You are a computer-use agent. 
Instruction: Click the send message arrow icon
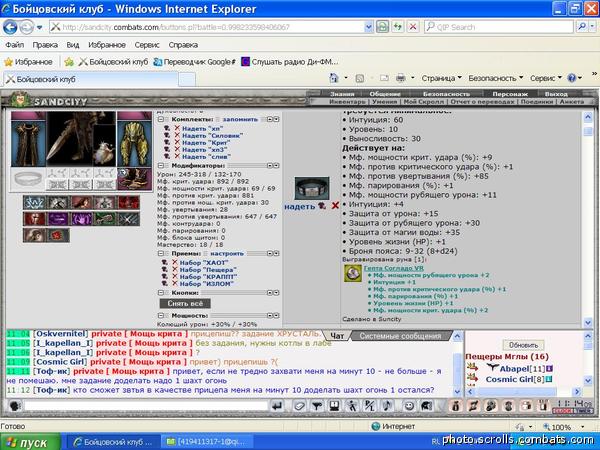[x=277, y=406]
